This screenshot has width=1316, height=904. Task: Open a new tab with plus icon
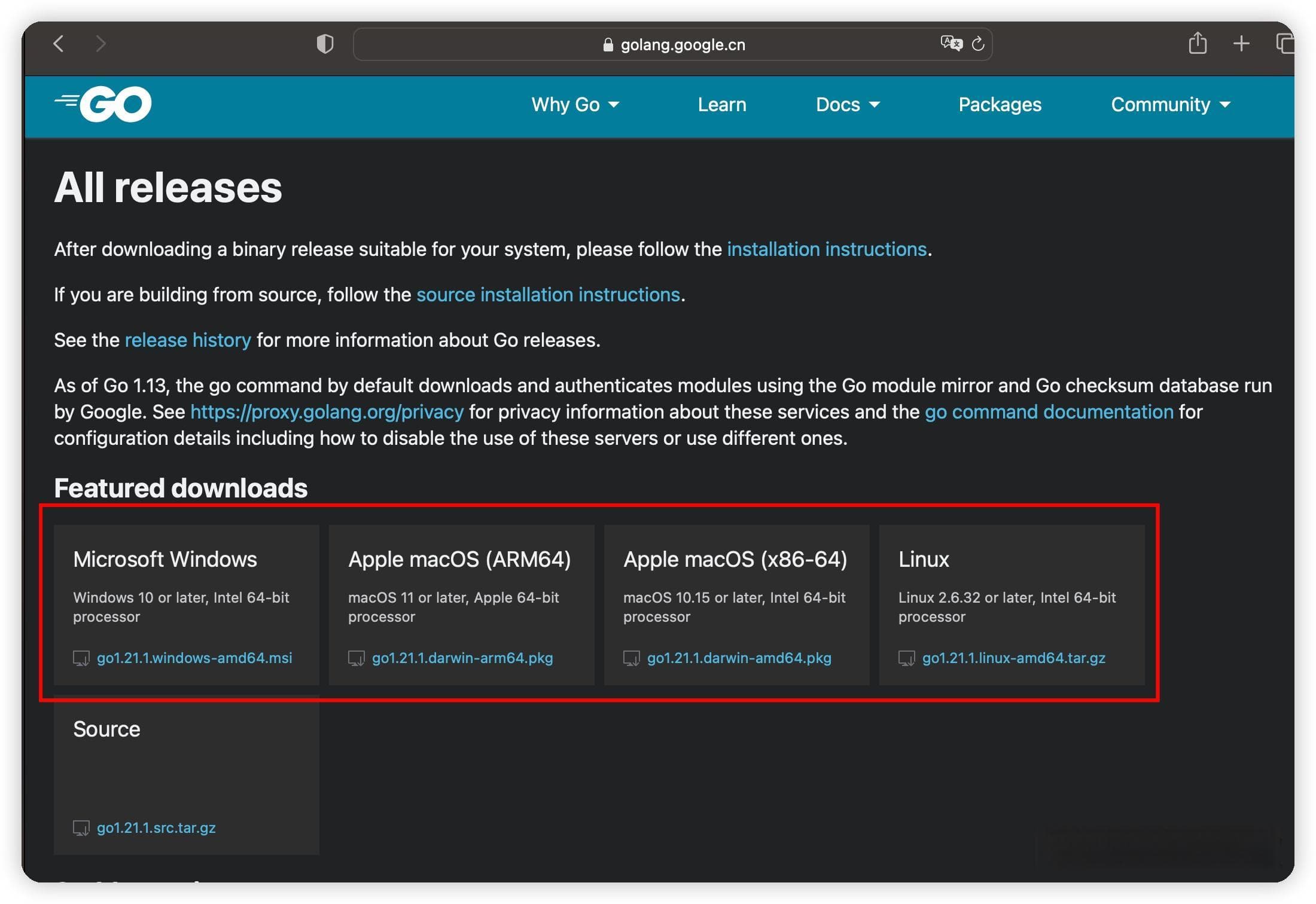tap(1241, 44)
